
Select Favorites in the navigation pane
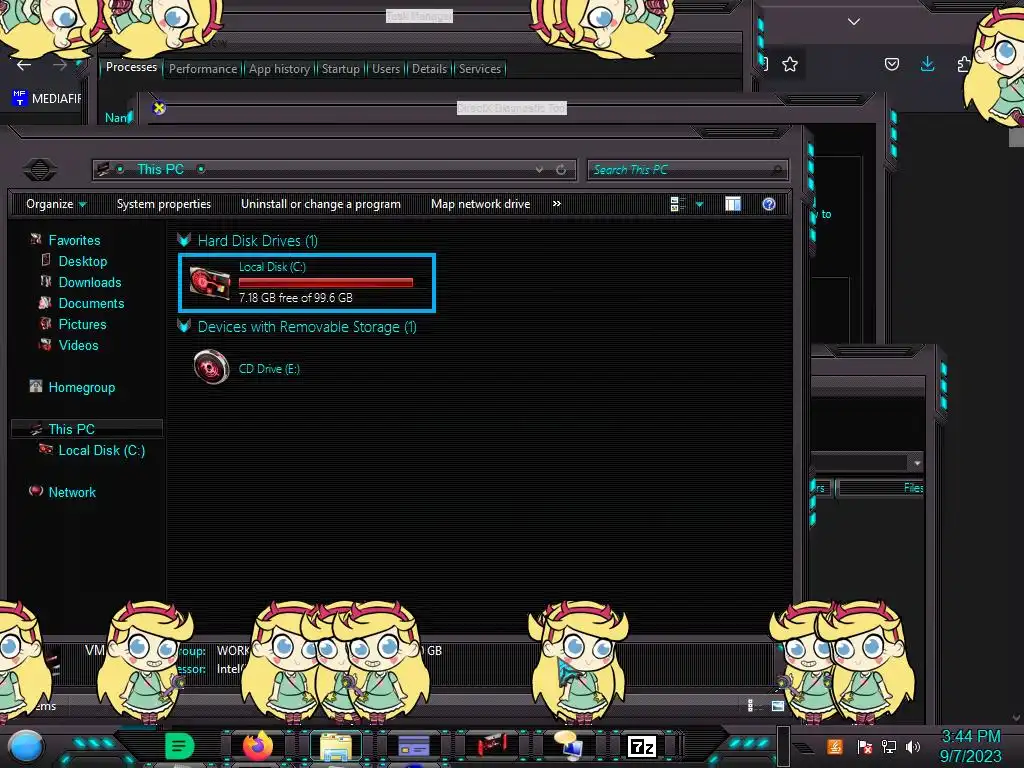coord(74,240)
